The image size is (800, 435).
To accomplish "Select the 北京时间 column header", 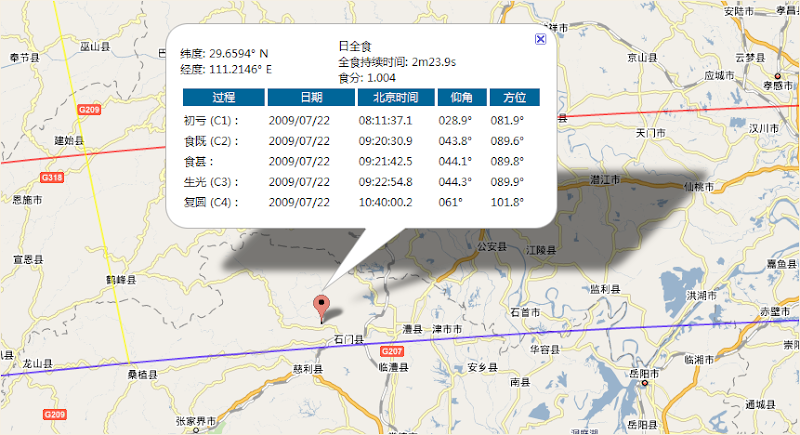I will click(396, 97).
